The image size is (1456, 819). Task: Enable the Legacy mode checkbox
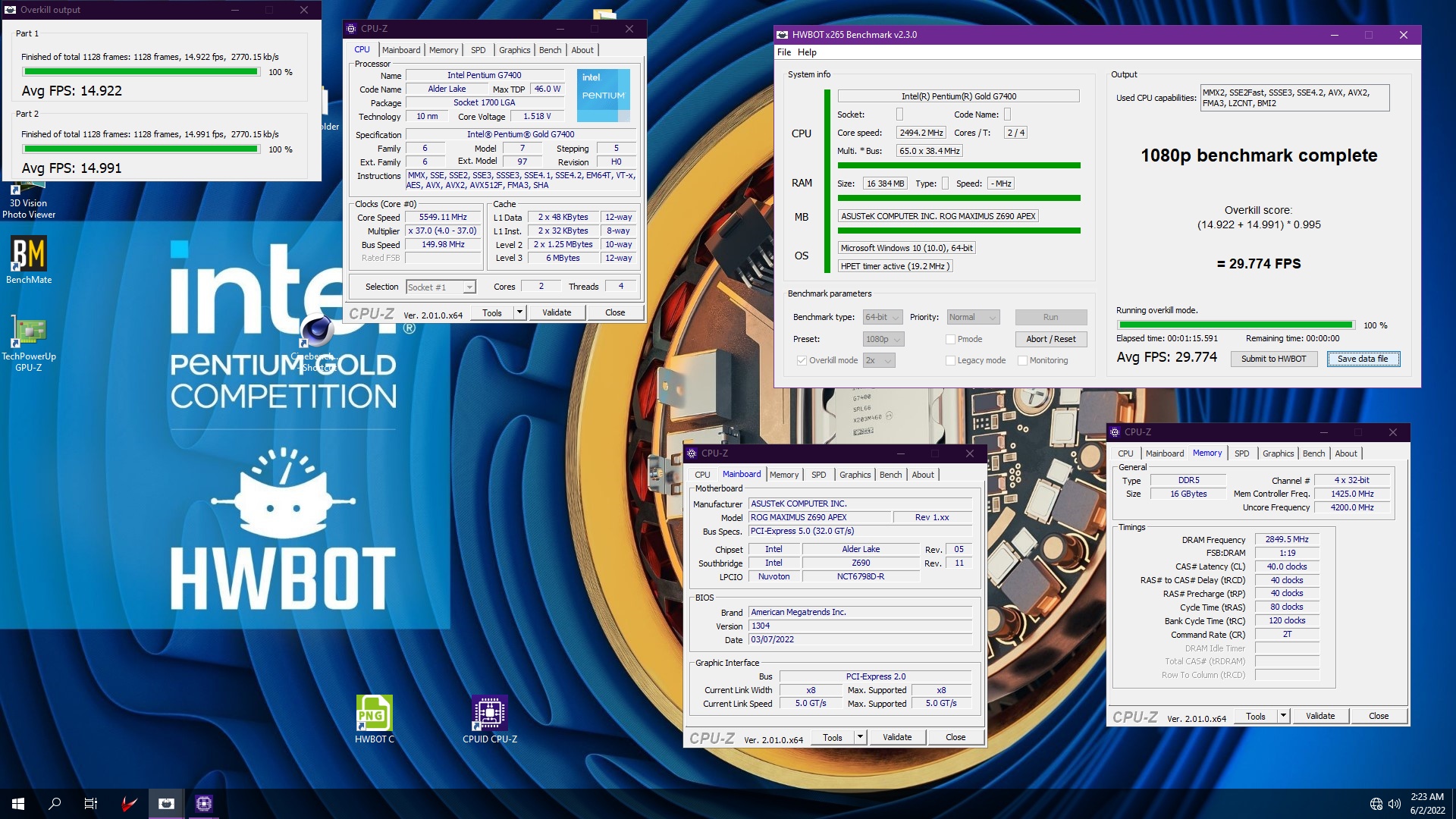(x=950, y=360)
